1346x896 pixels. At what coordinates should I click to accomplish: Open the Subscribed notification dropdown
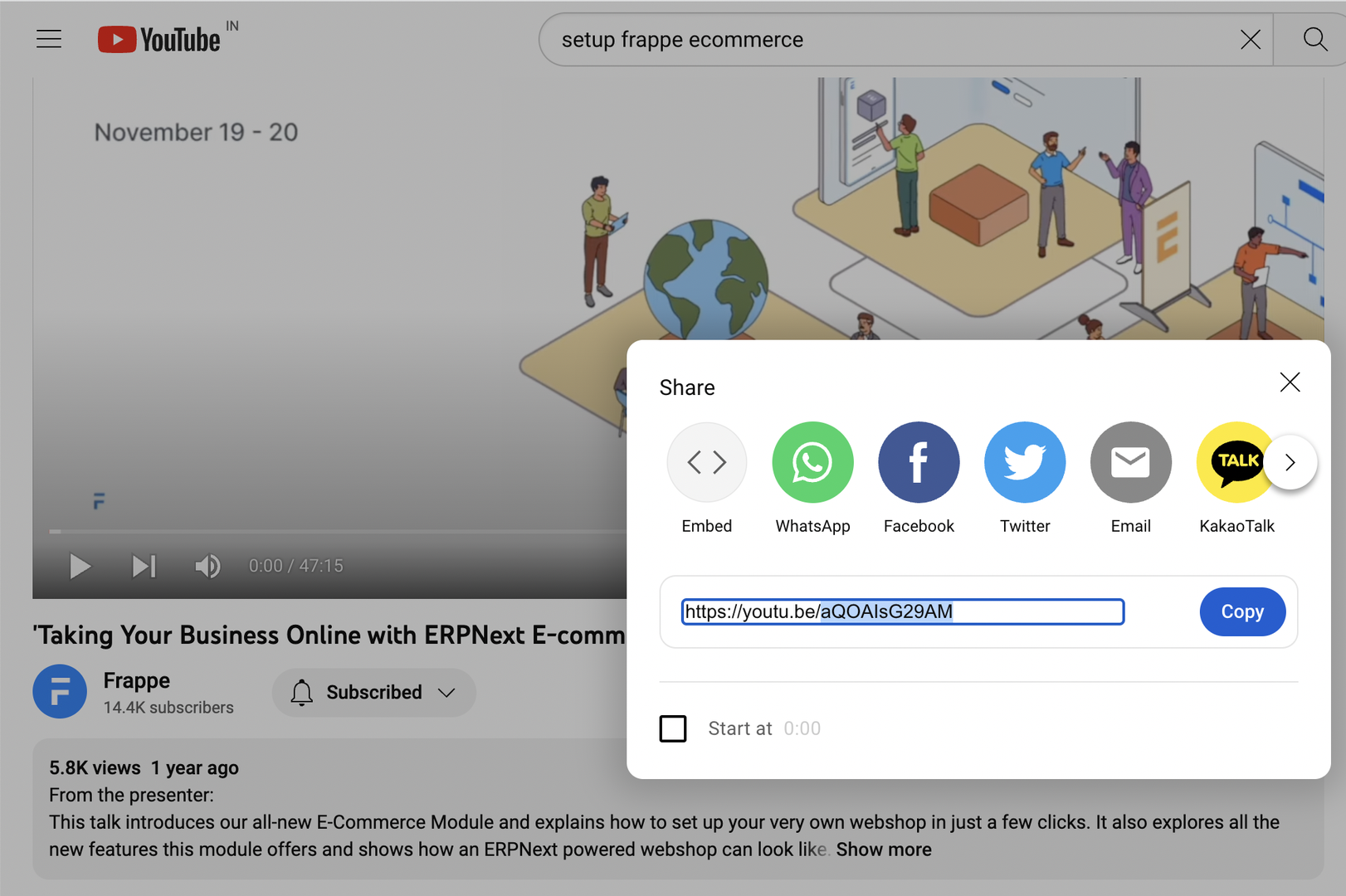(373, 692)
